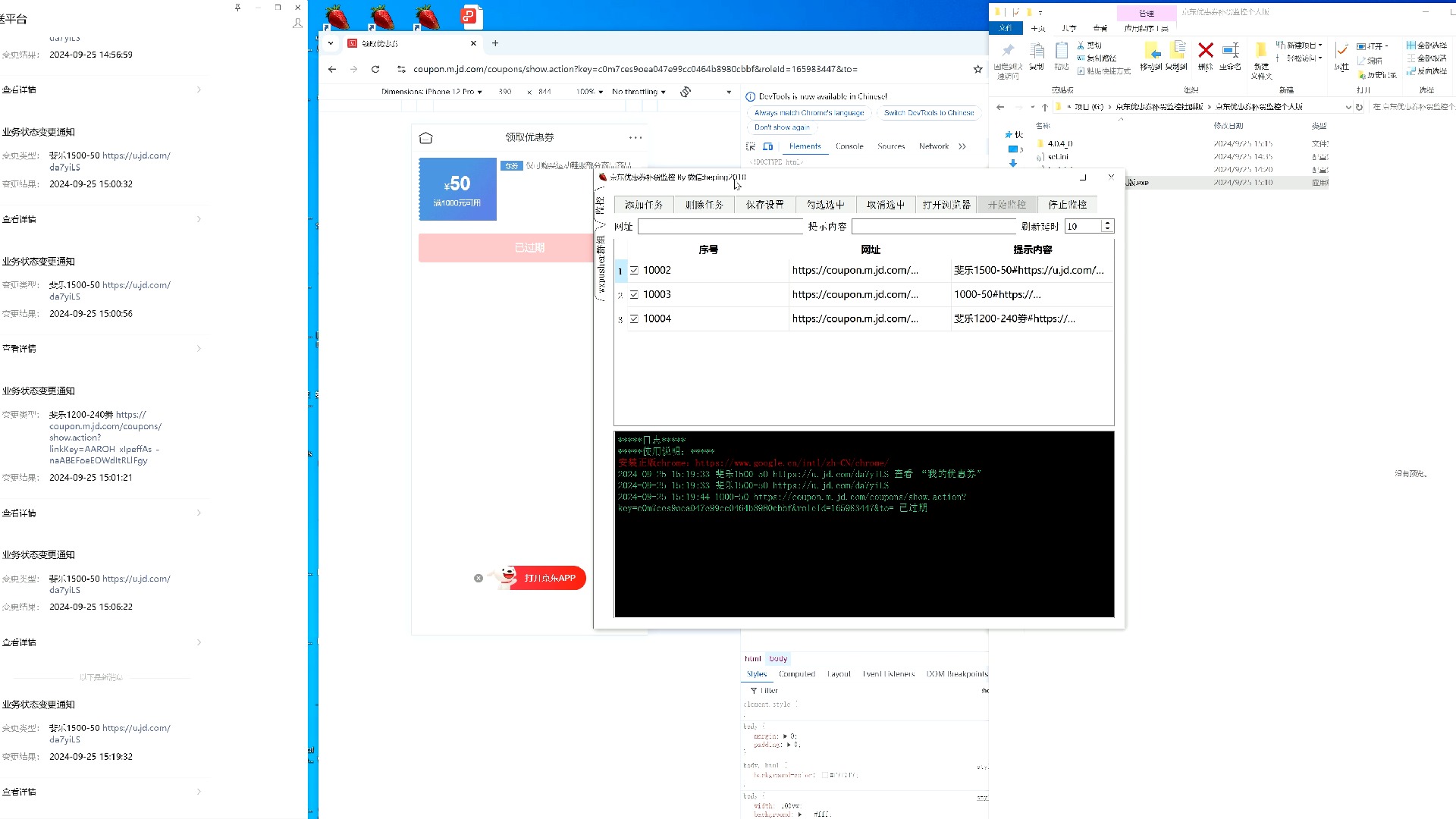The width and height of the screenshot is (1456, 819).
Task: Toggle checkbox for task row 10004
Action: point(634,318)
